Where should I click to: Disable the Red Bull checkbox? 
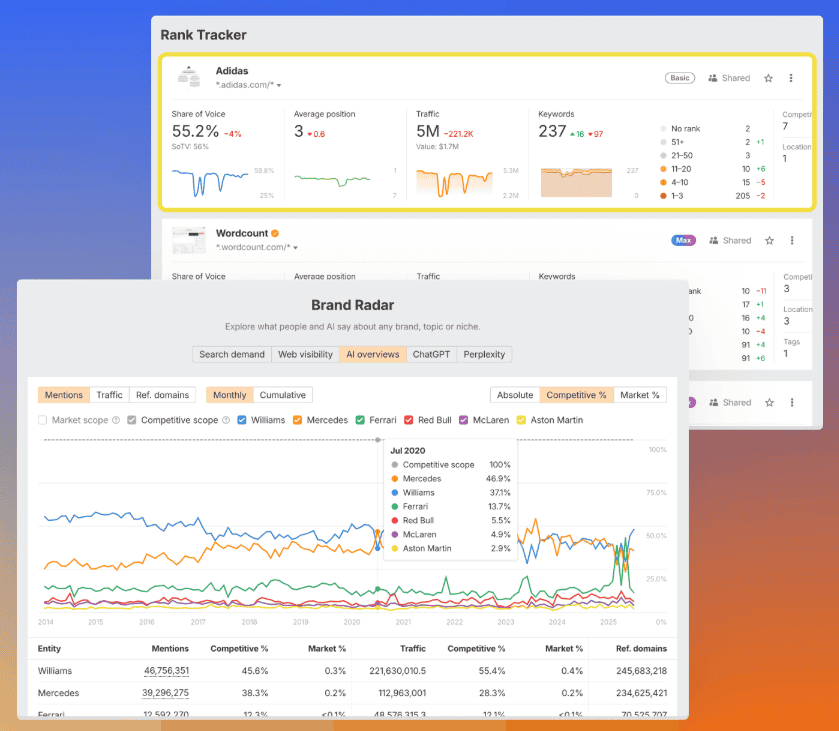409,421
